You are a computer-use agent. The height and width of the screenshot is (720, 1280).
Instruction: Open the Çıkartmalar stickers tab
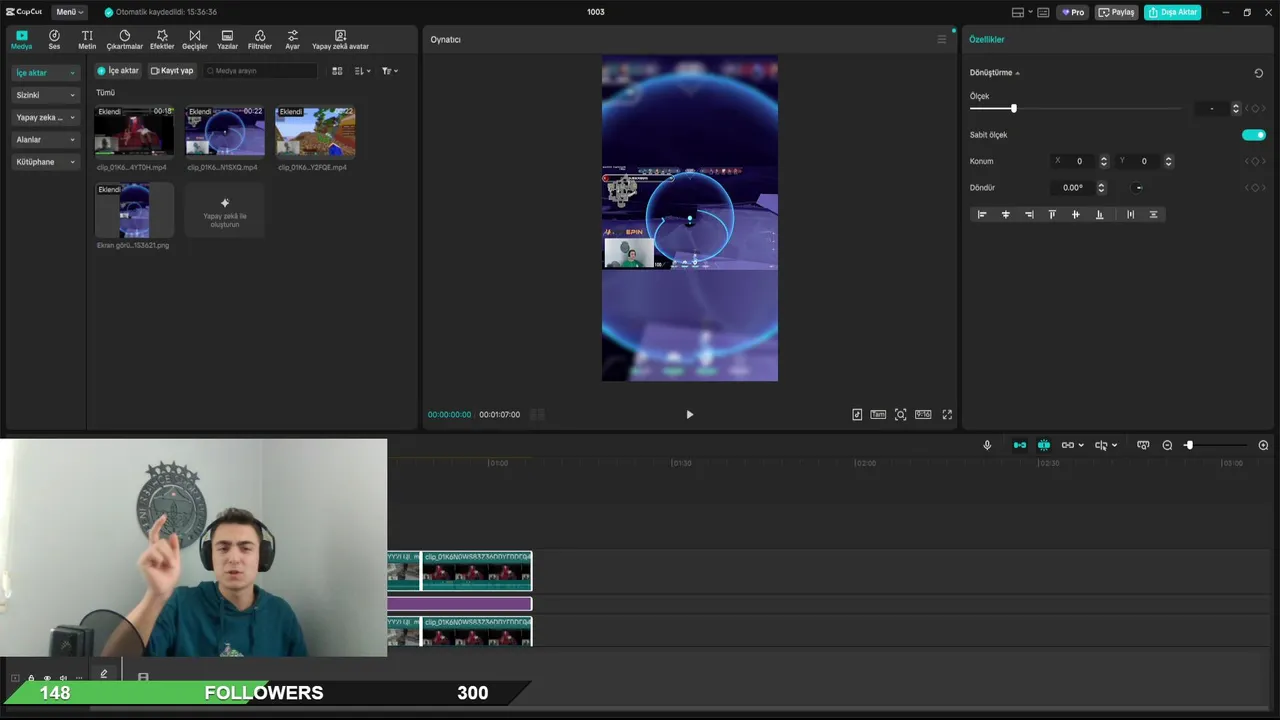[125, 40]
